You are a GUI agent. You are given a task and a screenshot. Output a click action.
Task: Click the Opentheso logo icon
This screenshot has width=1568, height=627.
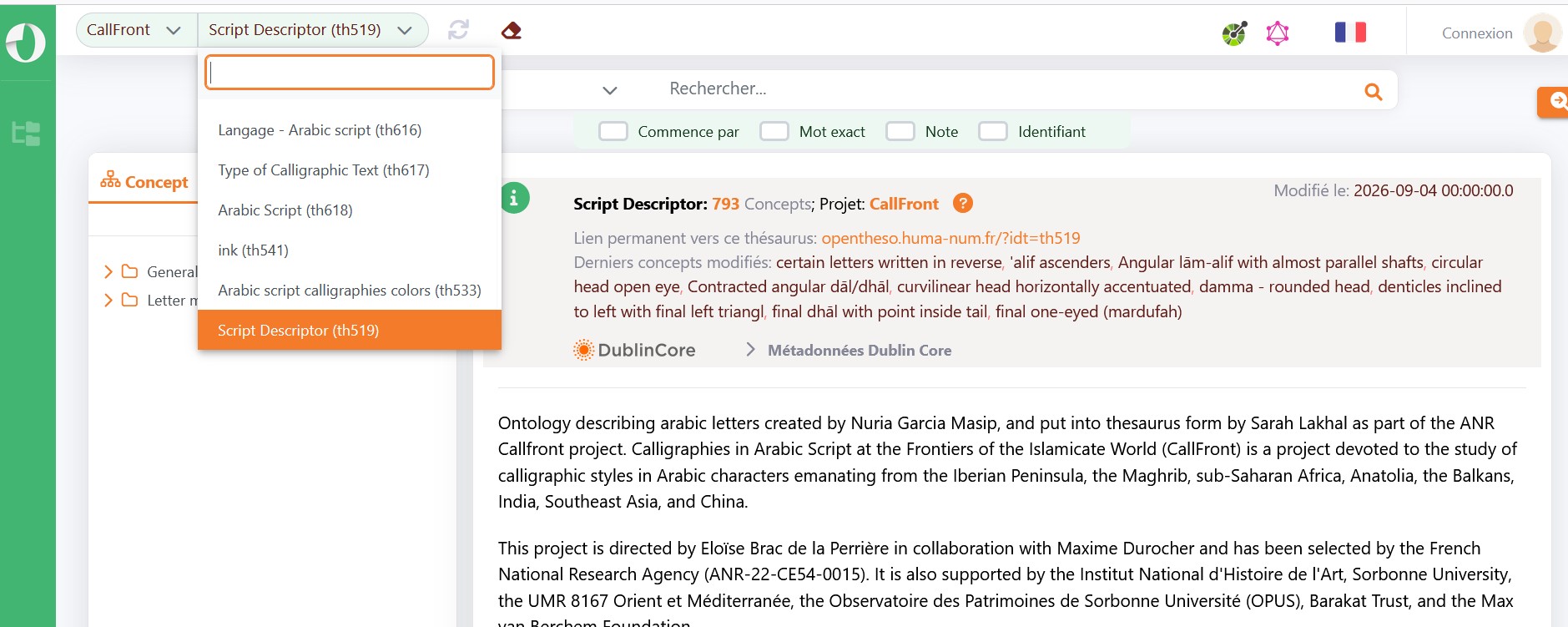click(x=26, y=43)
